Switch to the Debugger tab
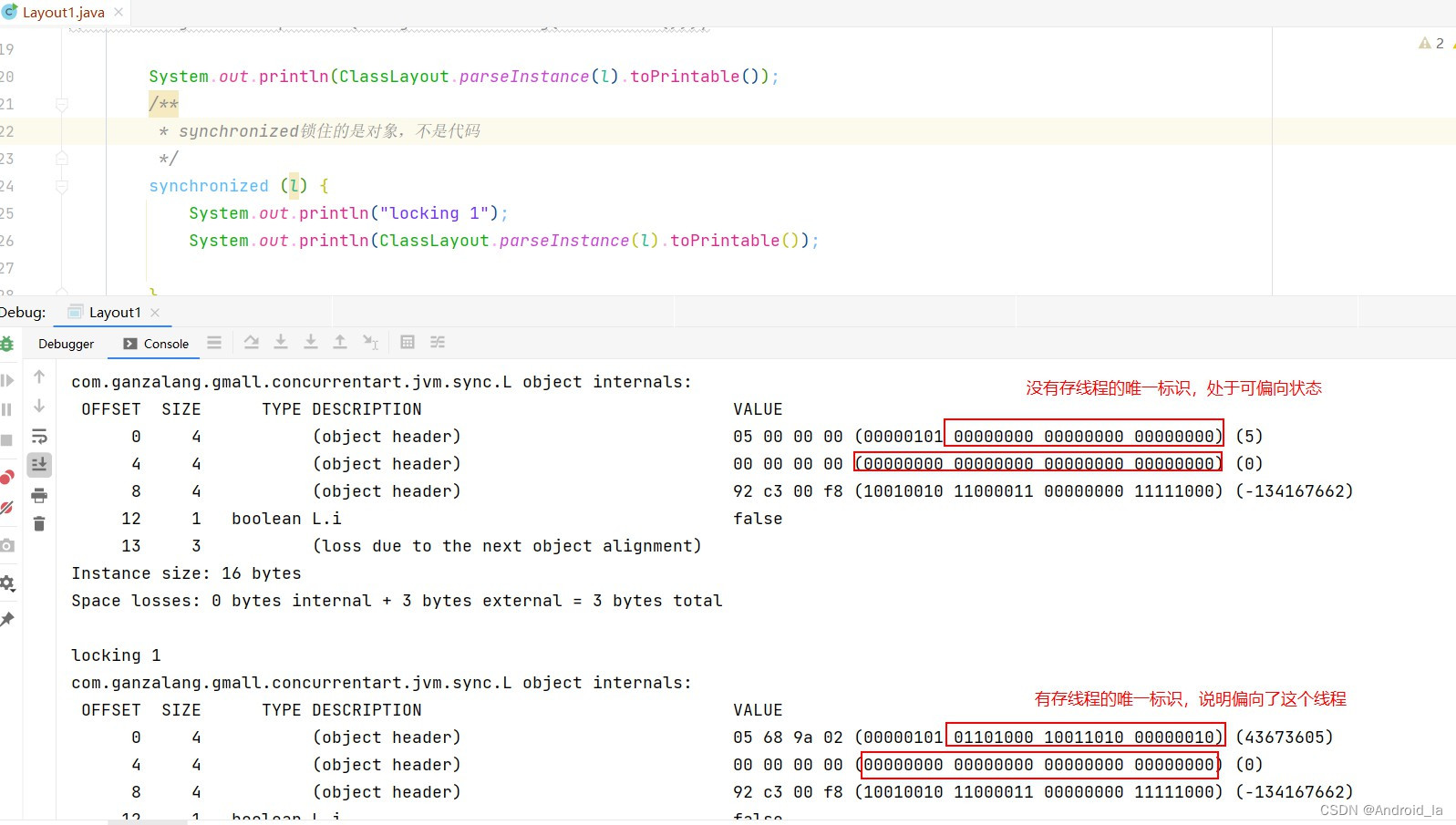1456x825 pixels. pyautogui.click(x=66, y=344)
